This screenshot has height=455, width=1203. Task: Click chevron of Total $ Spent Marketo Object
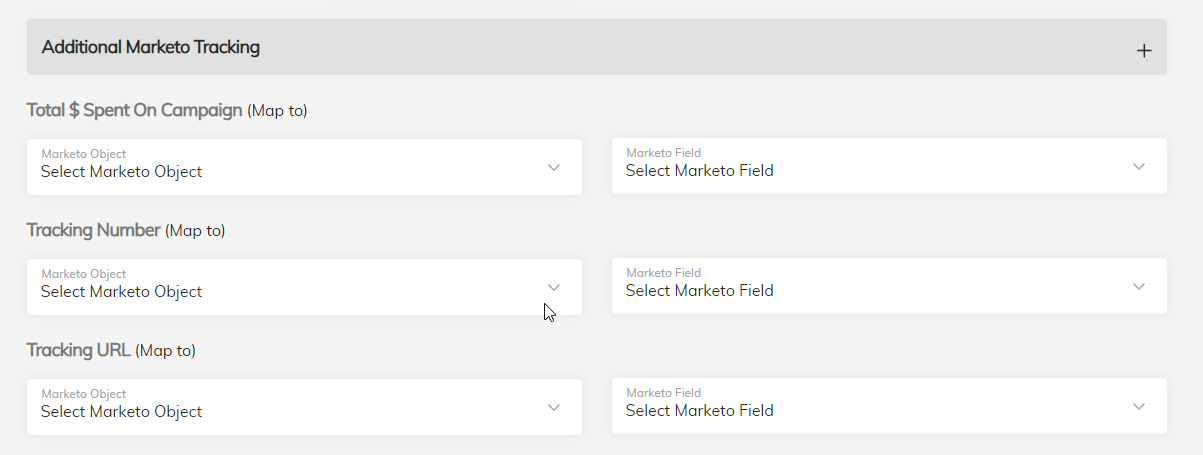coord(554,167)
